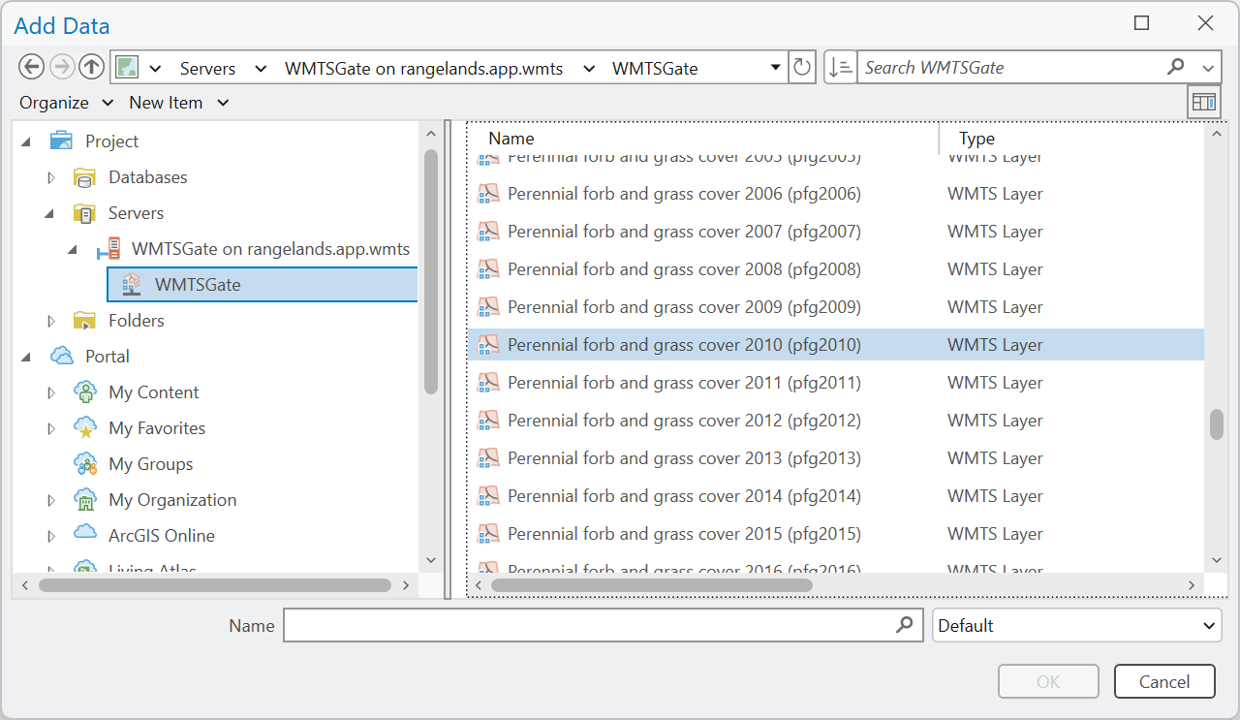
Task: Click the Name input field
Action: [590, 626]
